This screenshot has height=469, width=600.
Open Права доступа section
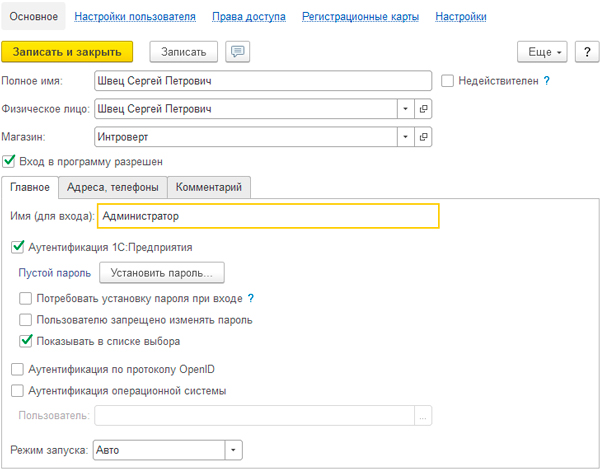click(x=249, y=16)
